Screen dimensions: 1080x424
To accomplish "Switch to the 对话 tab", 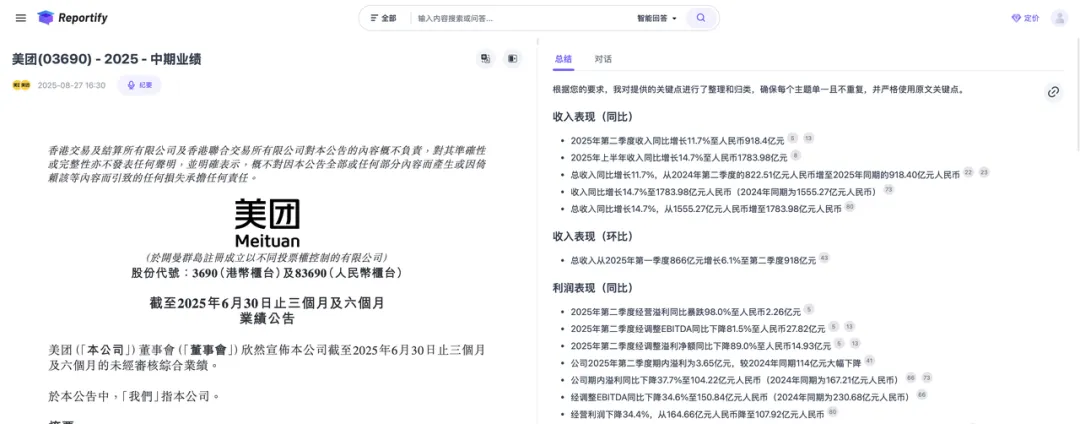I will (x=603, y=59).
